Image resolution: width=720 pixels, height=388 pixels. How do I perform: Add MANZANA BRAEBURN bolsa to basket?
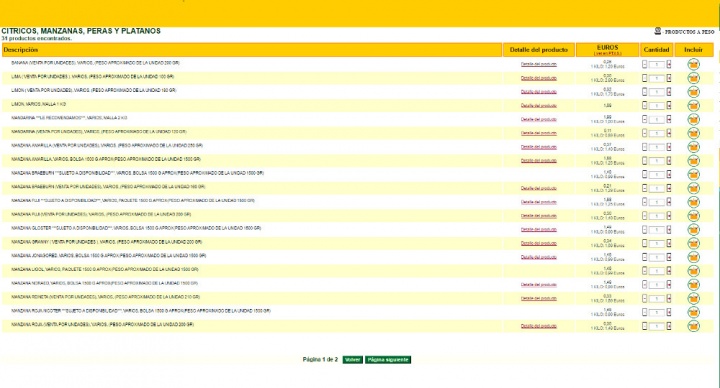click(693, 174)
